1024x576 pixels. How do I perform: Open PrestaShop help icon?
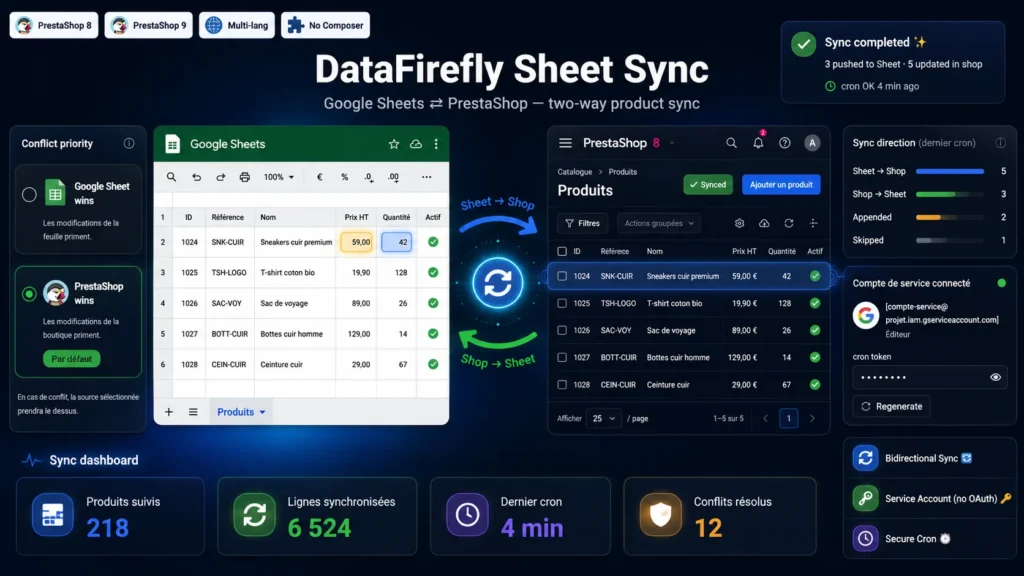tap(784, 143)
